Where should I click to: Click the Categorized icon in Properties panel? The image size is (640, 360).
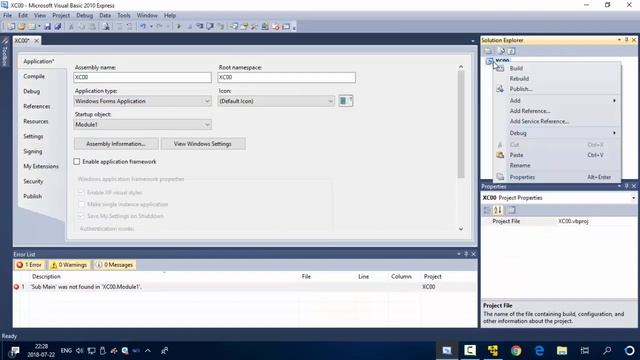487,210
